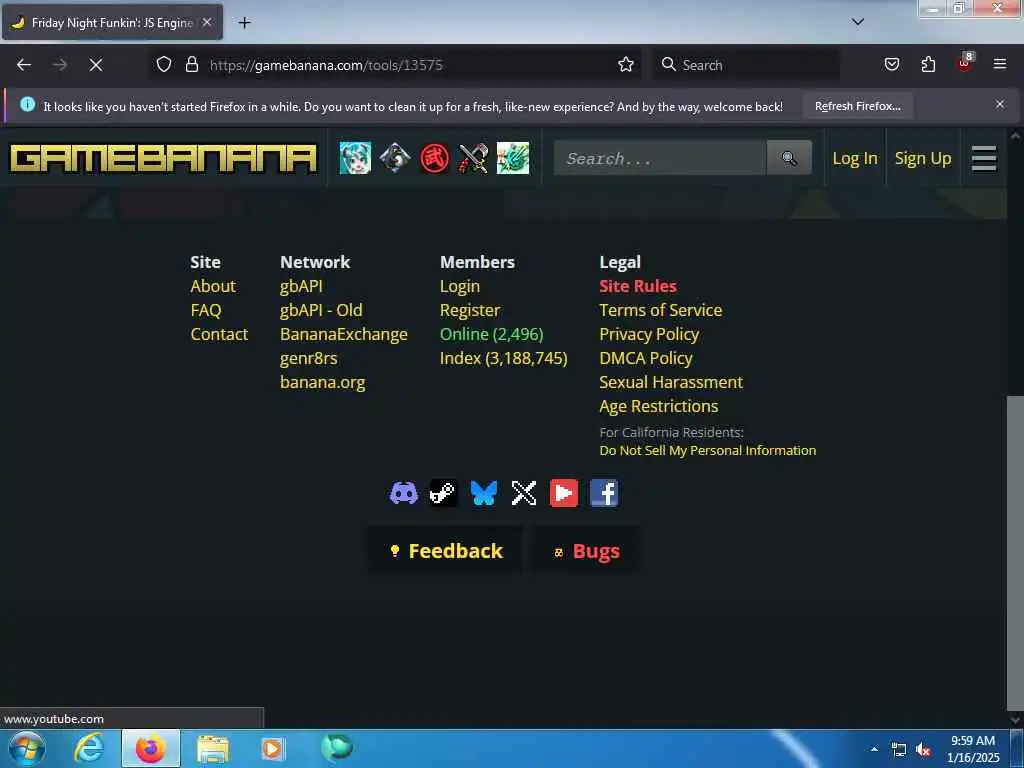This screenshot has height=768, width=1024.
Task: Open the Site Rules link
Action: (x=638, y=286)
